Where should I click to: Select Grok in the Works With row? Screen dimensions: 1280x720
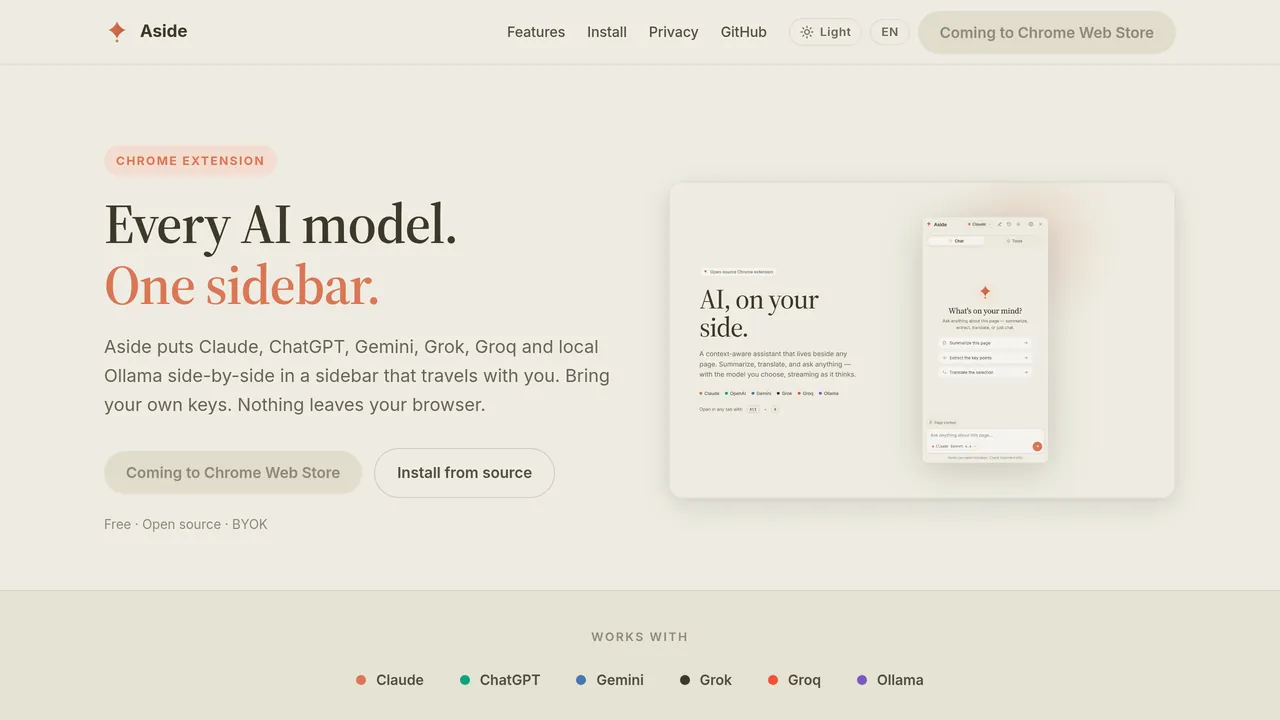click(x=706, y=680)
